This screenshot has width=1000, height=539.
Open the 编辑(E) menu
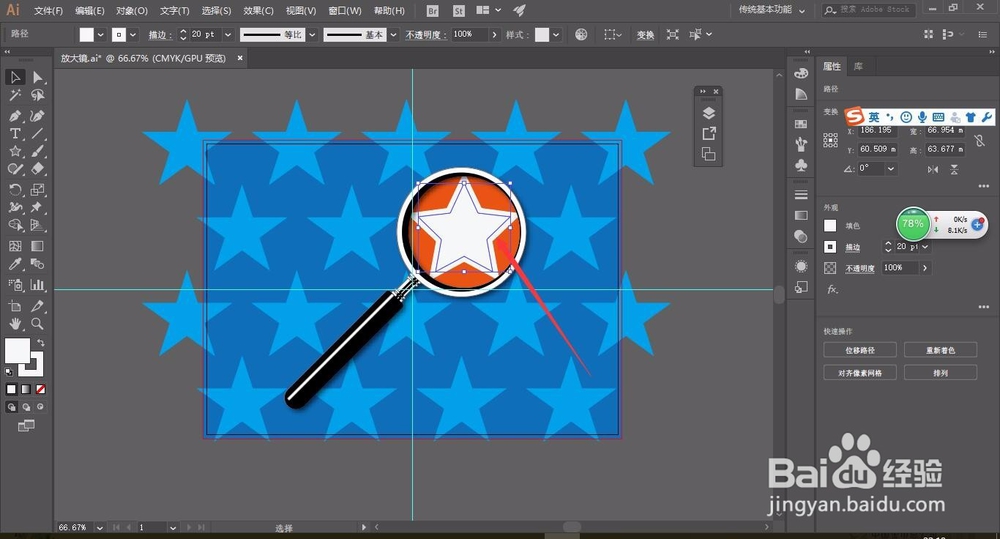pos(89,11)
